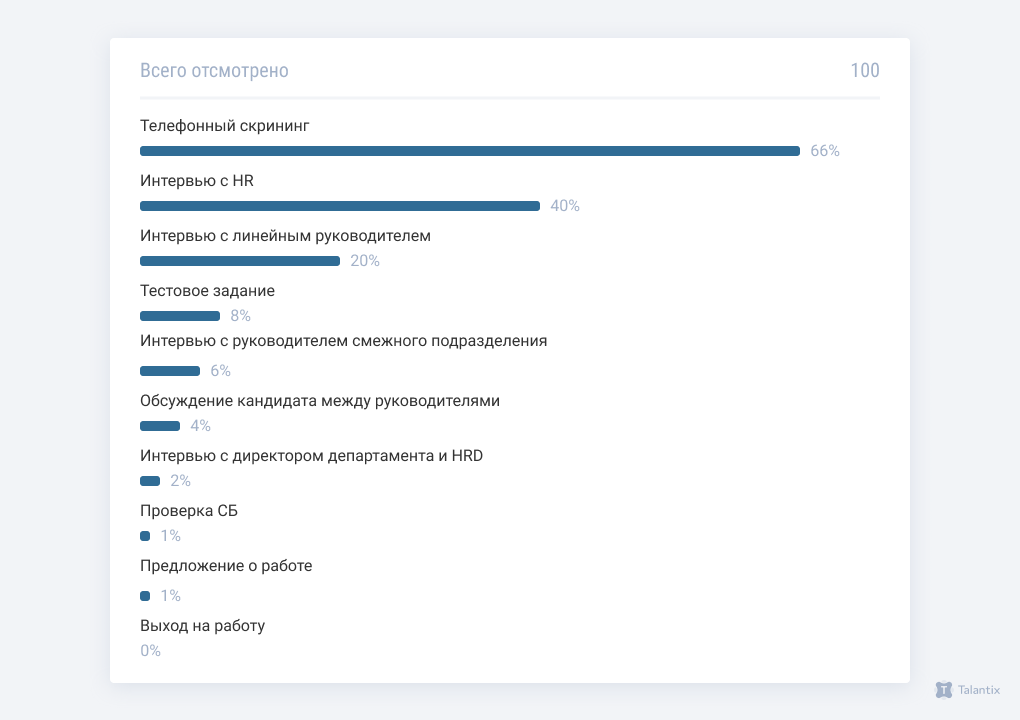Screen dimensions: 1020x720
Task: Click the 66% value for phone screening
Action: pyautogui.click(x=825, y=151)
